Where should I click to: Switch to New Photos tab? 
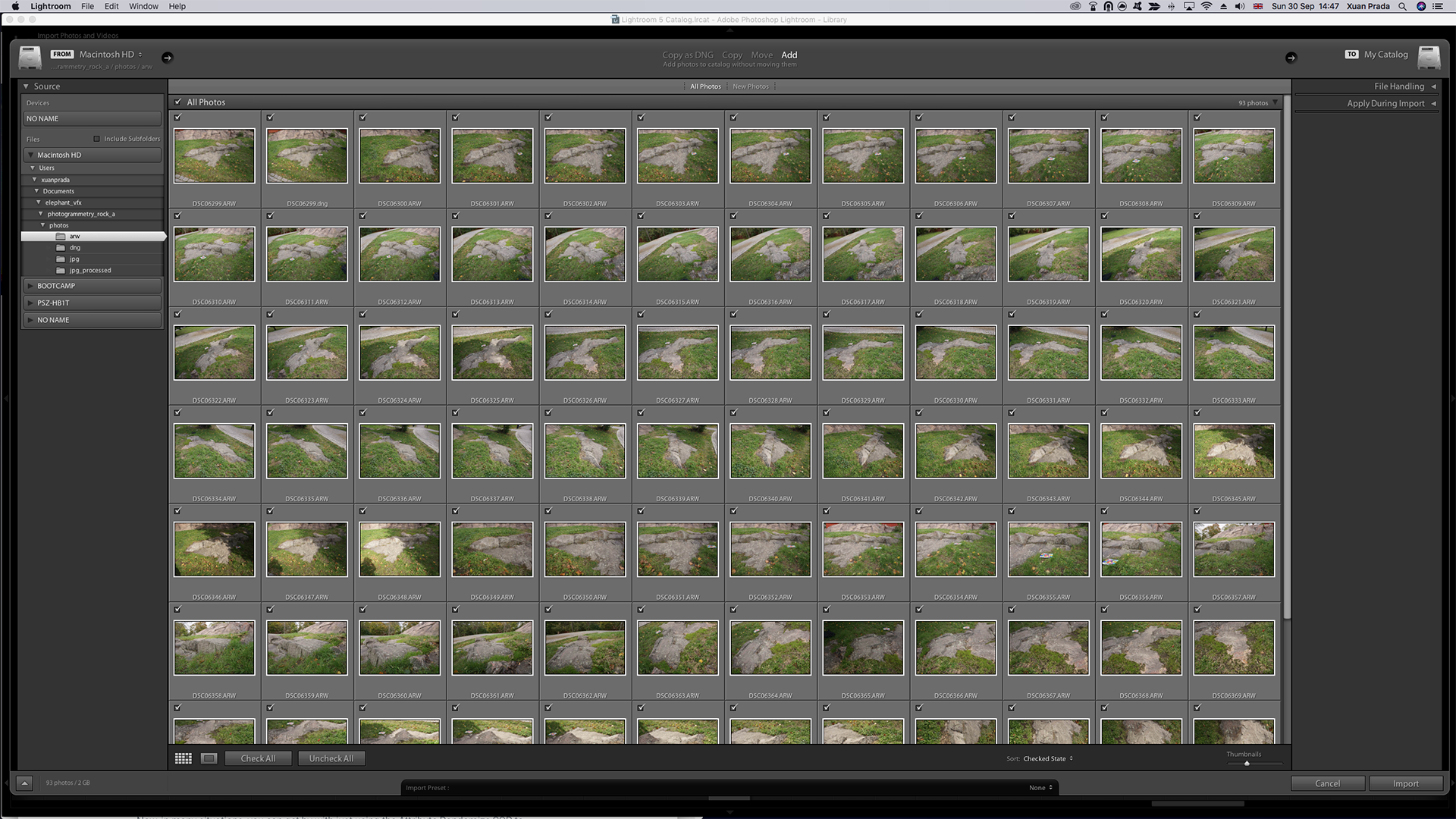pos(751,86)
